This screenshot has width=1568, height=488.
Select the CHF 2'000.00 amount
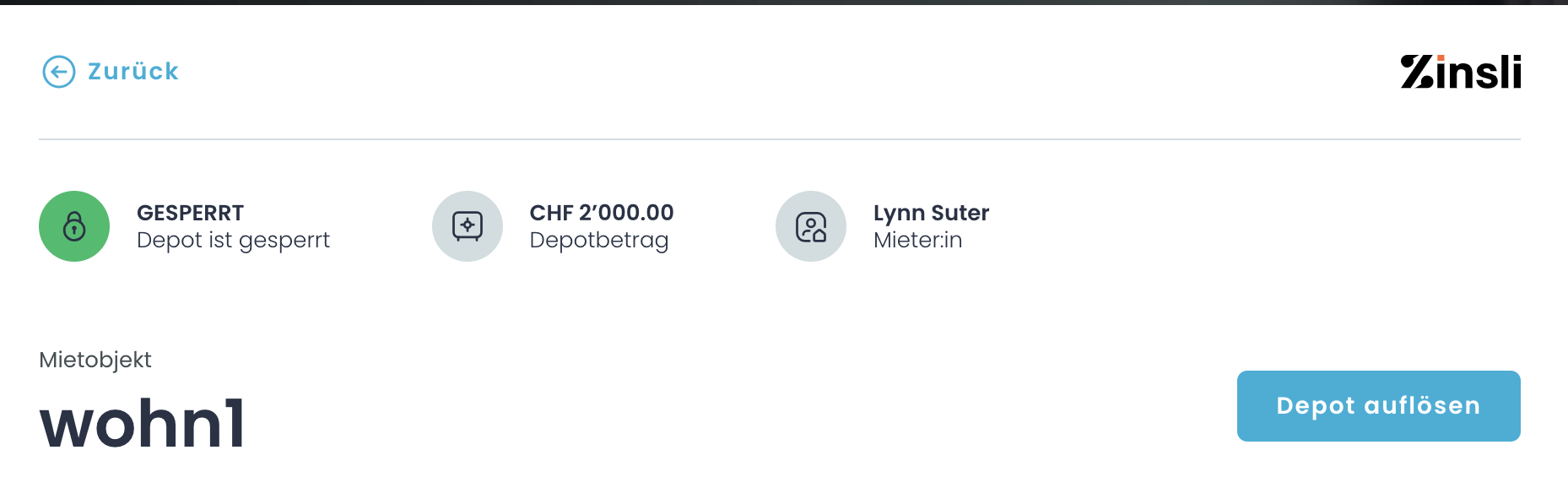pos(602,213)
